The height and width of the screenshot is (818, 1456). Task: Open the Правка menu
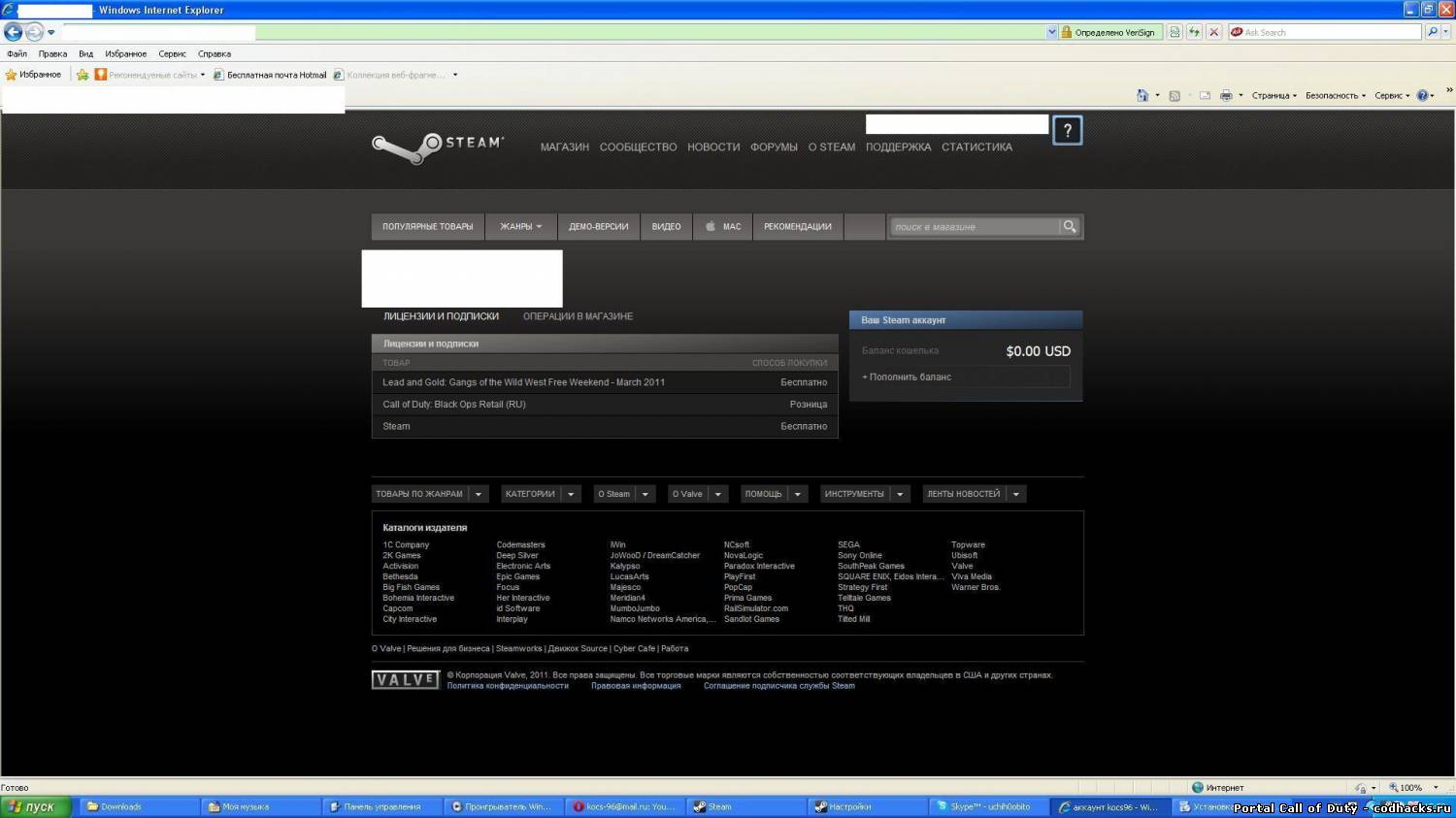pos(52,53)
